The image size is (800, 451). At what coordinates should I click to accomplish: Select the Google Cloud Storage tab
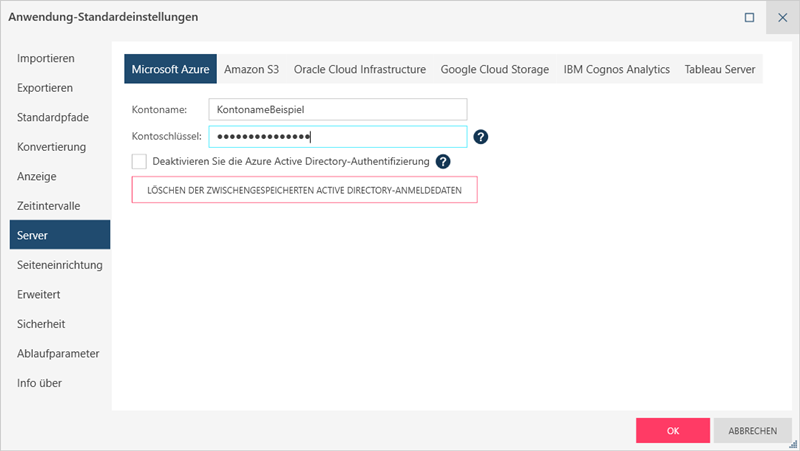pos(495,70)
